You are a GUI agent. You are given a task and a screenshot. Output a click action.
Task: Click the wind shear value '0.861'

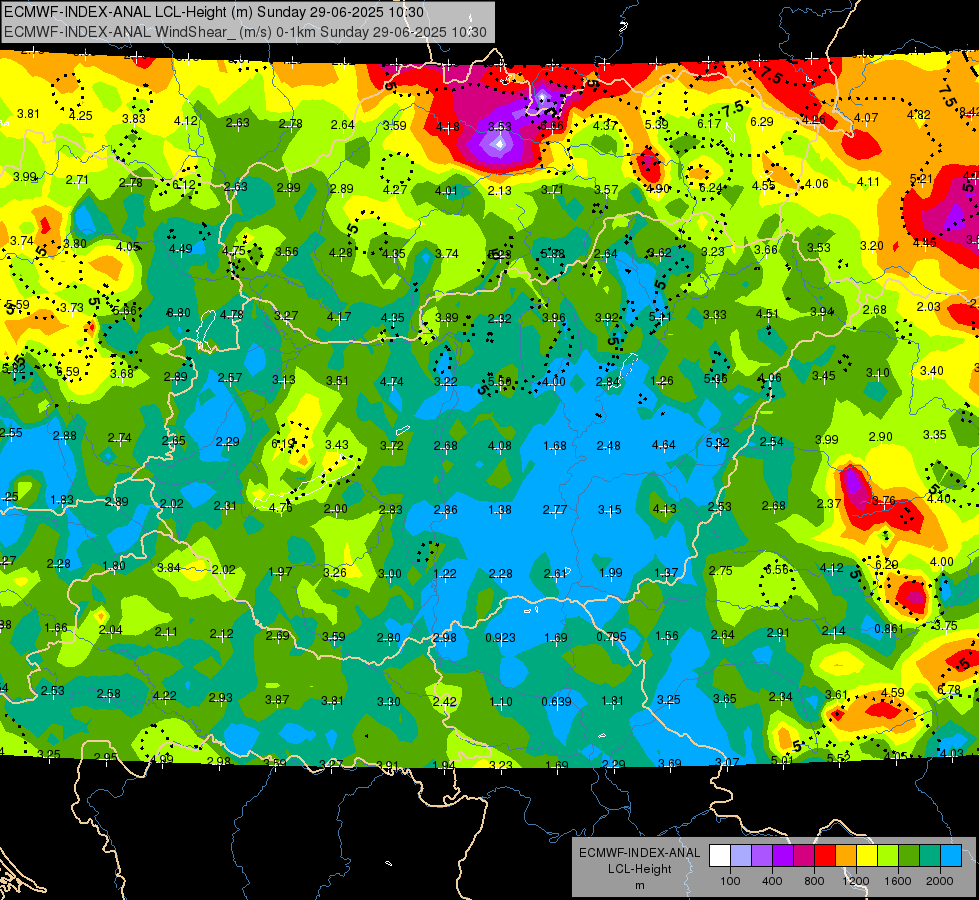click(889, 628)
